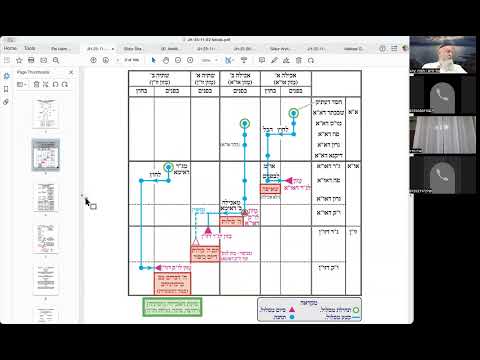
Task: Click the rotate icon in main toolbar
Action: (x=311, y=60)
